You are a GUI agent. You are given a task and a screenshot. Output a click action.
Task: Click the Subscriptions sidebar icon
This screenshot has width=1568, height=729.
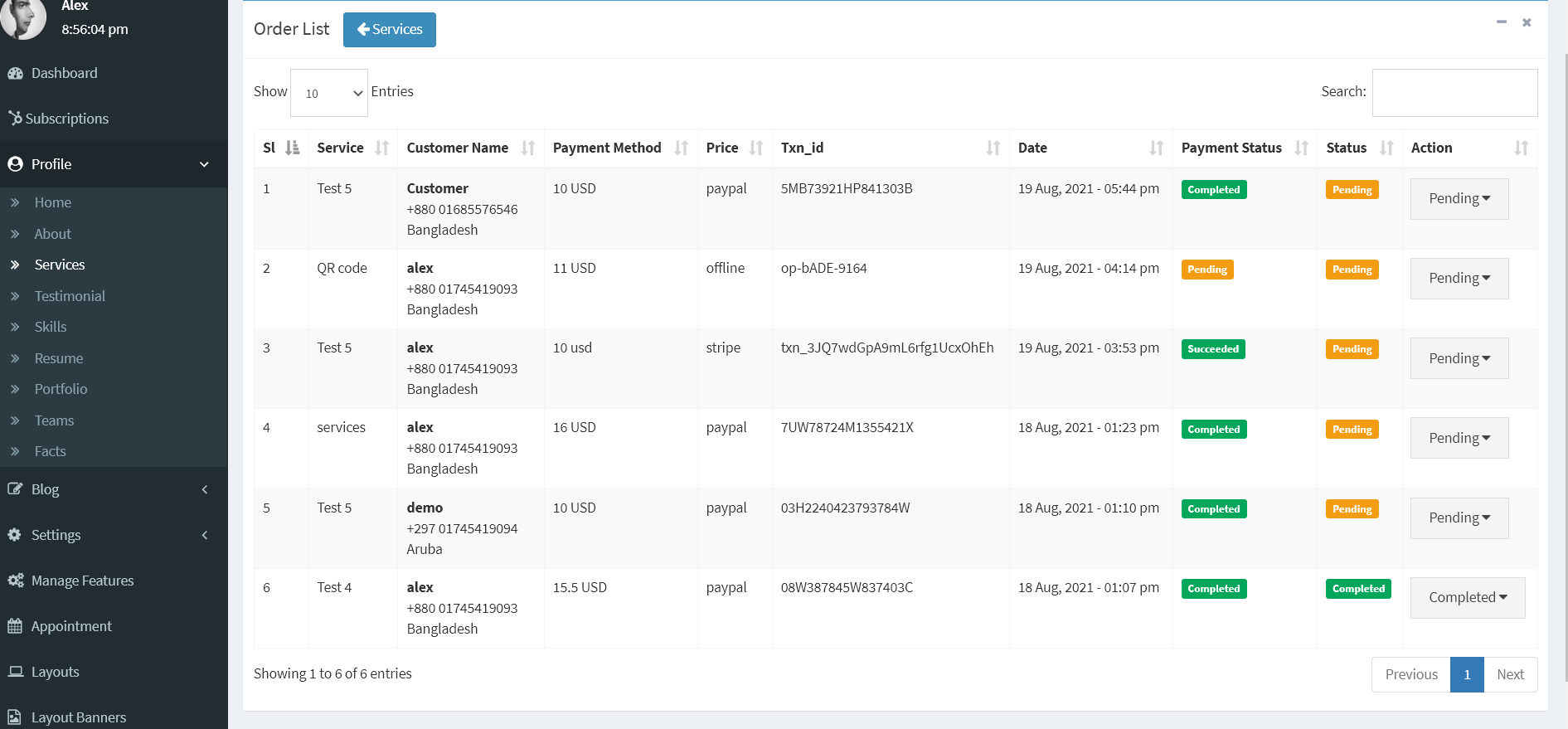[x=15, y=119]
